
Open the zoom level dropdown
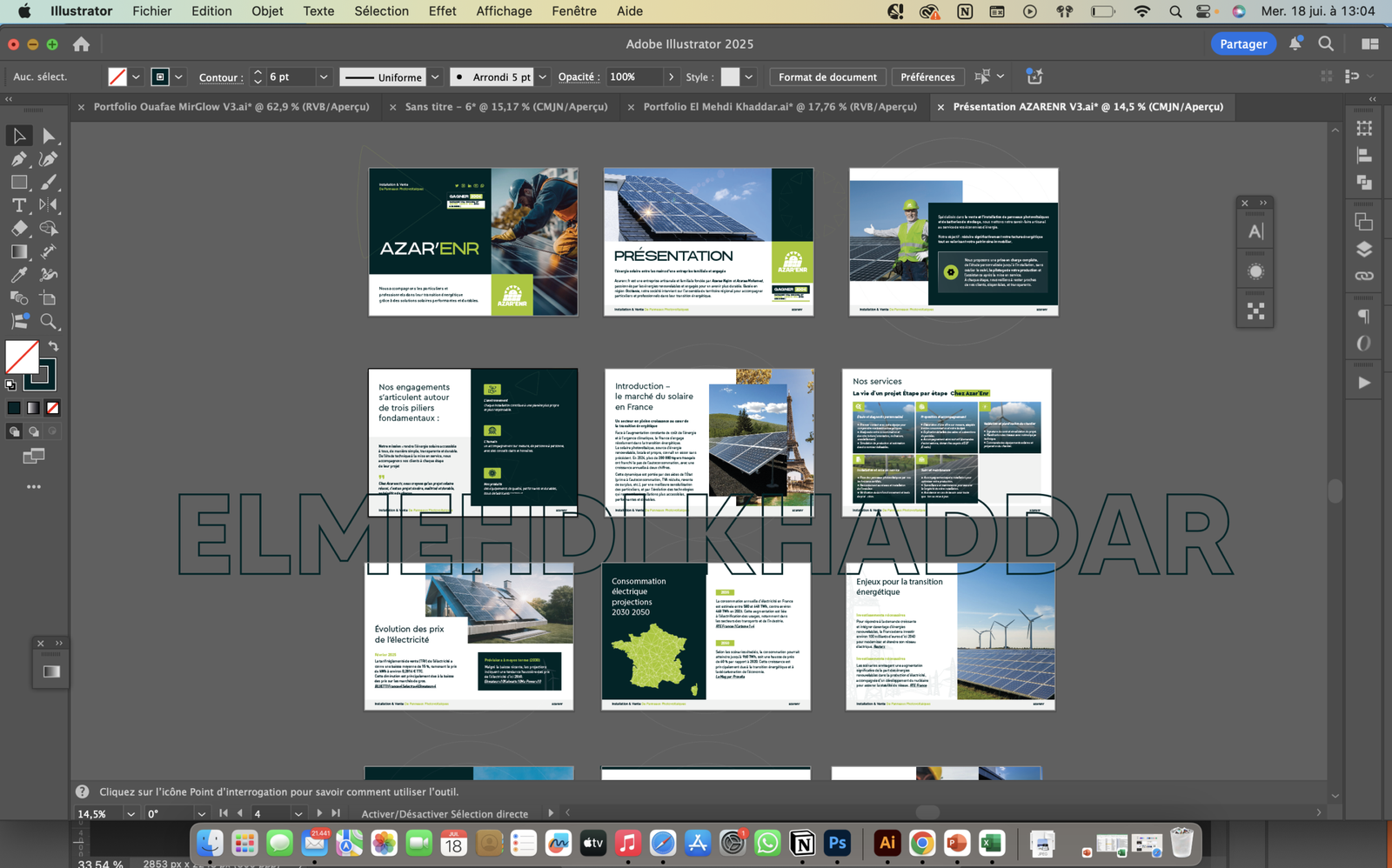[x=130, y=814]
